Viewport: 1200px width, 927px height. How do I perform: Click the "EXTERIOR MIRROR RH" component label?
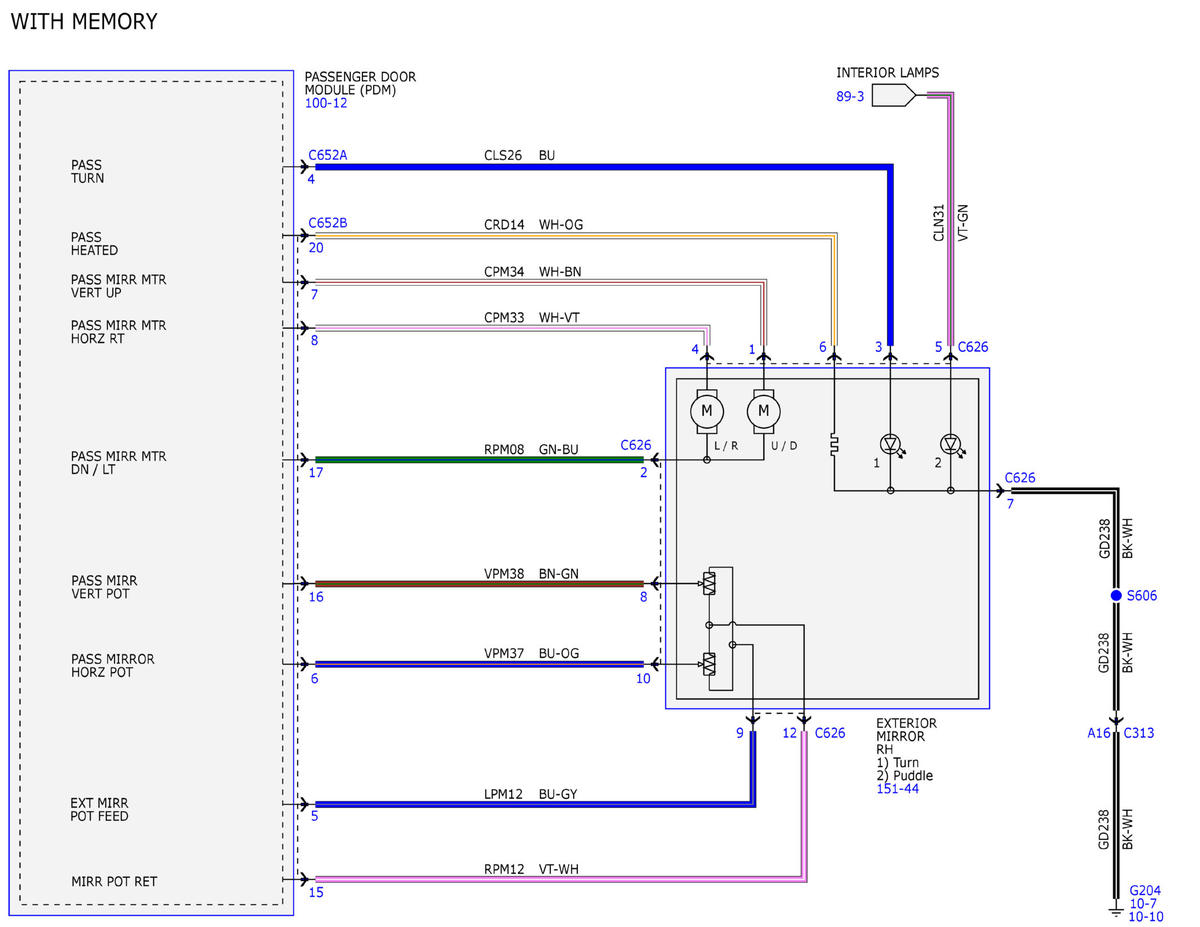coord(906,736)
